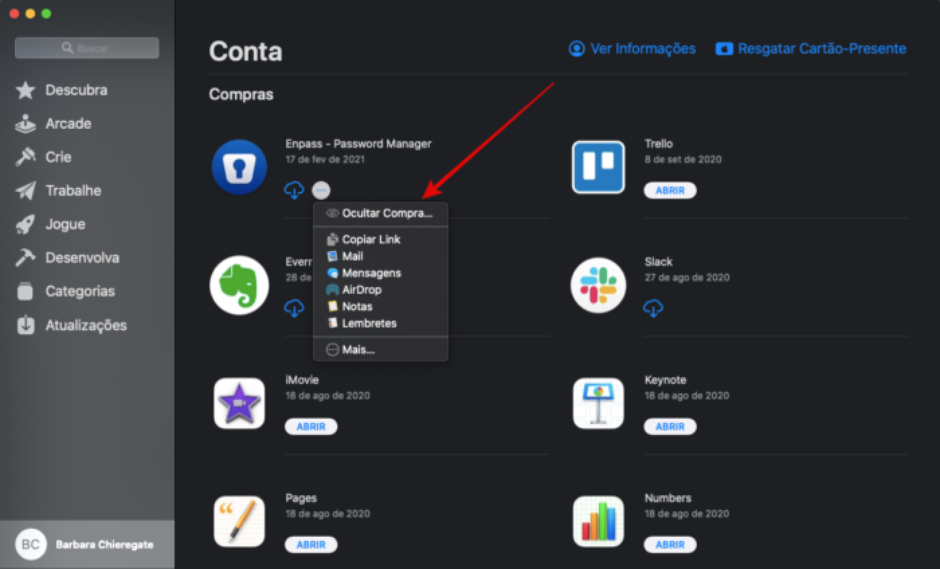The height and width of the screenshot is (569, 940).
Task: Click the Enpass - Password Manager title
Action: [358, 144]
